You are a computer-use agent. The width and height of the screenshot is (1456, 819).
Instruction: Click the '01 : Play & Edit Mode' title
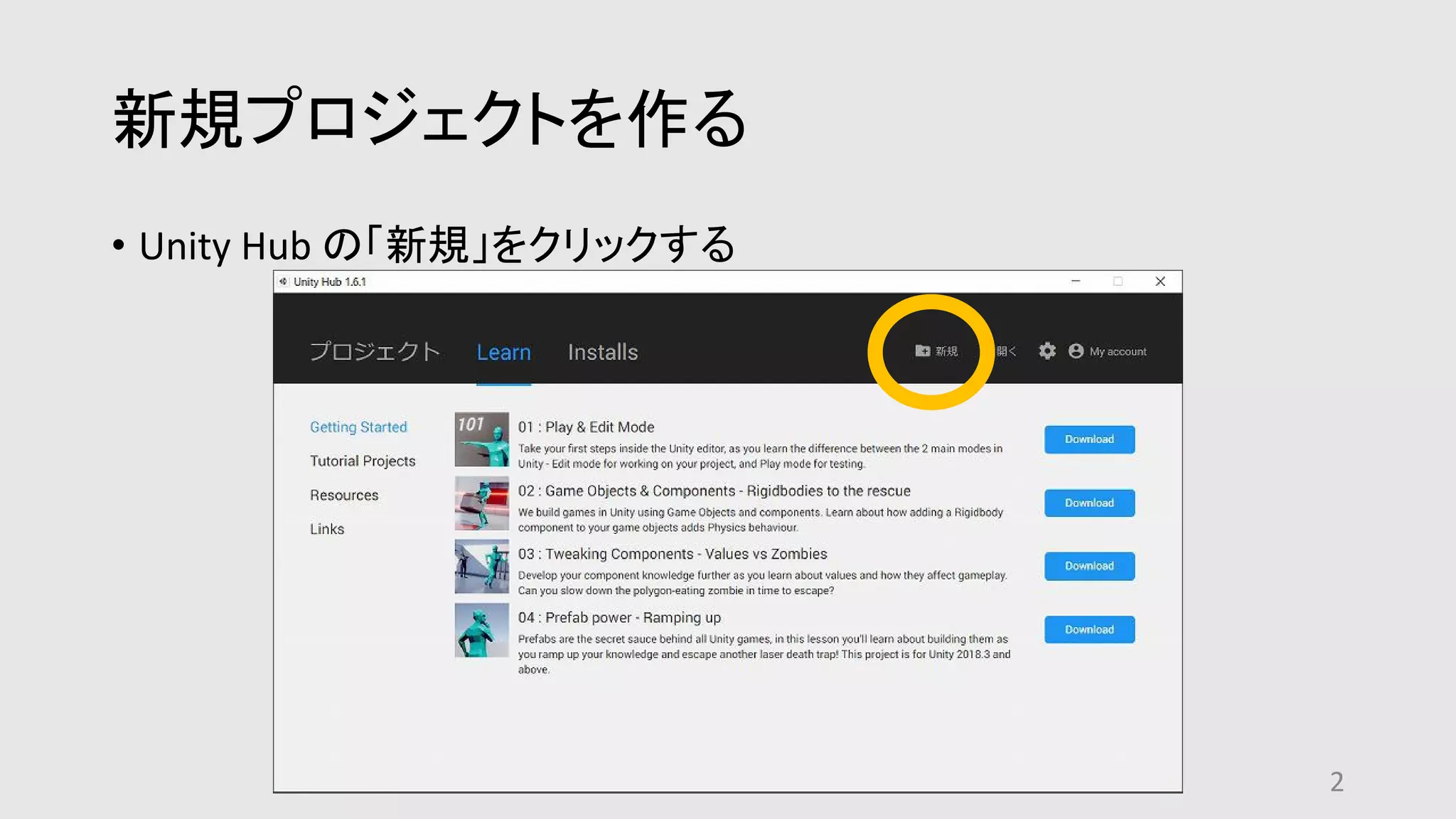click(x=586, y=427)
